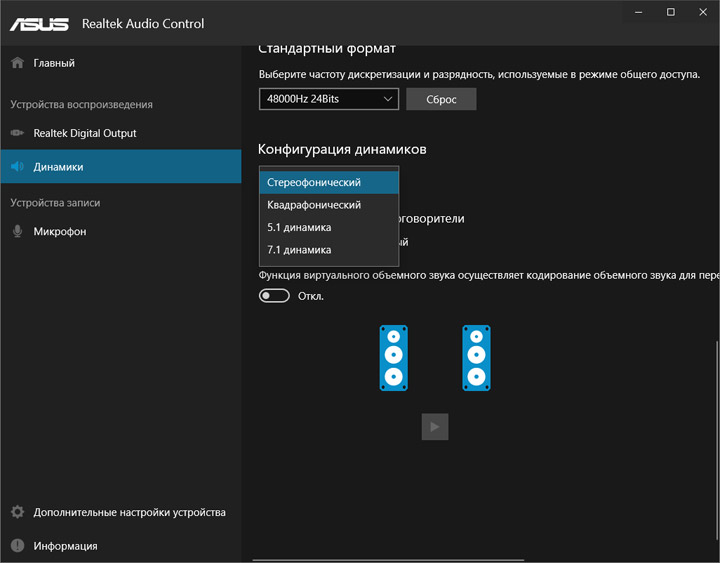This screenshot has height=563, width=720.
Task: Select the 7.1 динамика option
Action: [x=328, y=250]
